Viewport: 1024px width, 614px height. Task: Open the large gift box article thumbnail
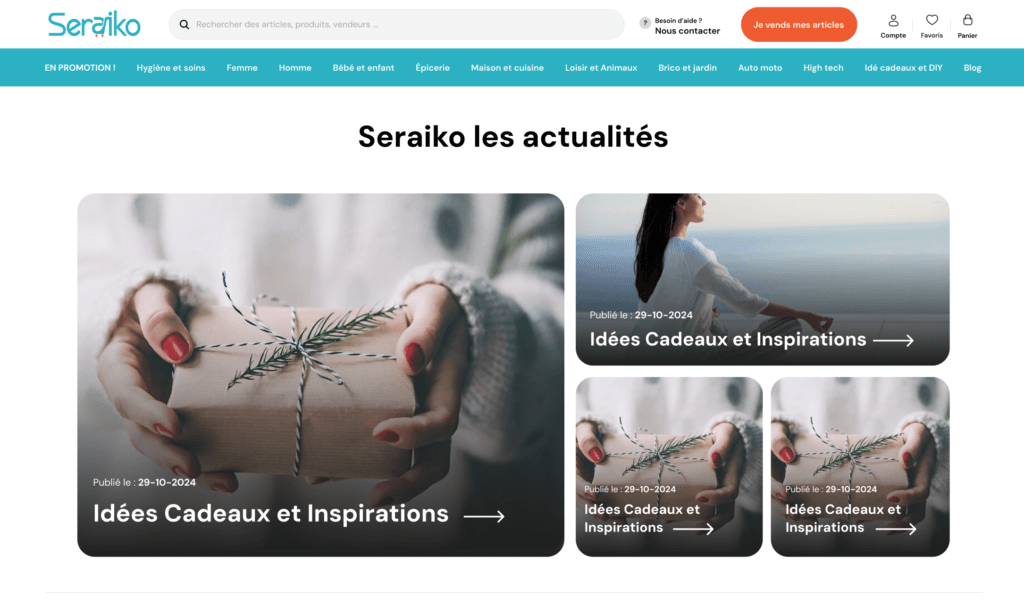pos(321,375)
